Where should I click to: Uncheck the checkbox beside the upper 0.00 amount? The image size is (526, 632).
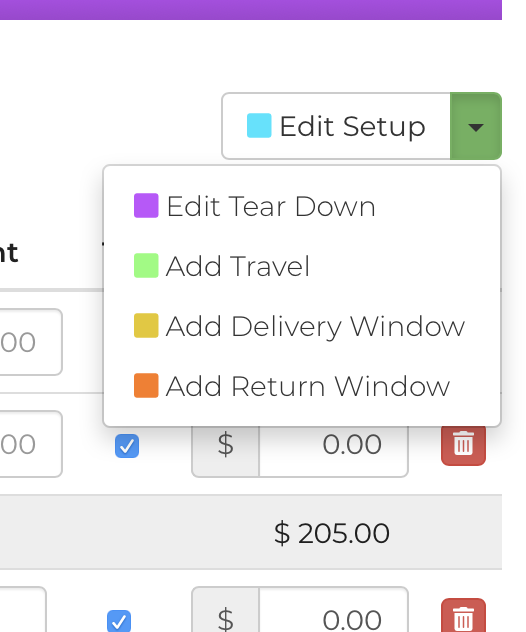(127, 446)
